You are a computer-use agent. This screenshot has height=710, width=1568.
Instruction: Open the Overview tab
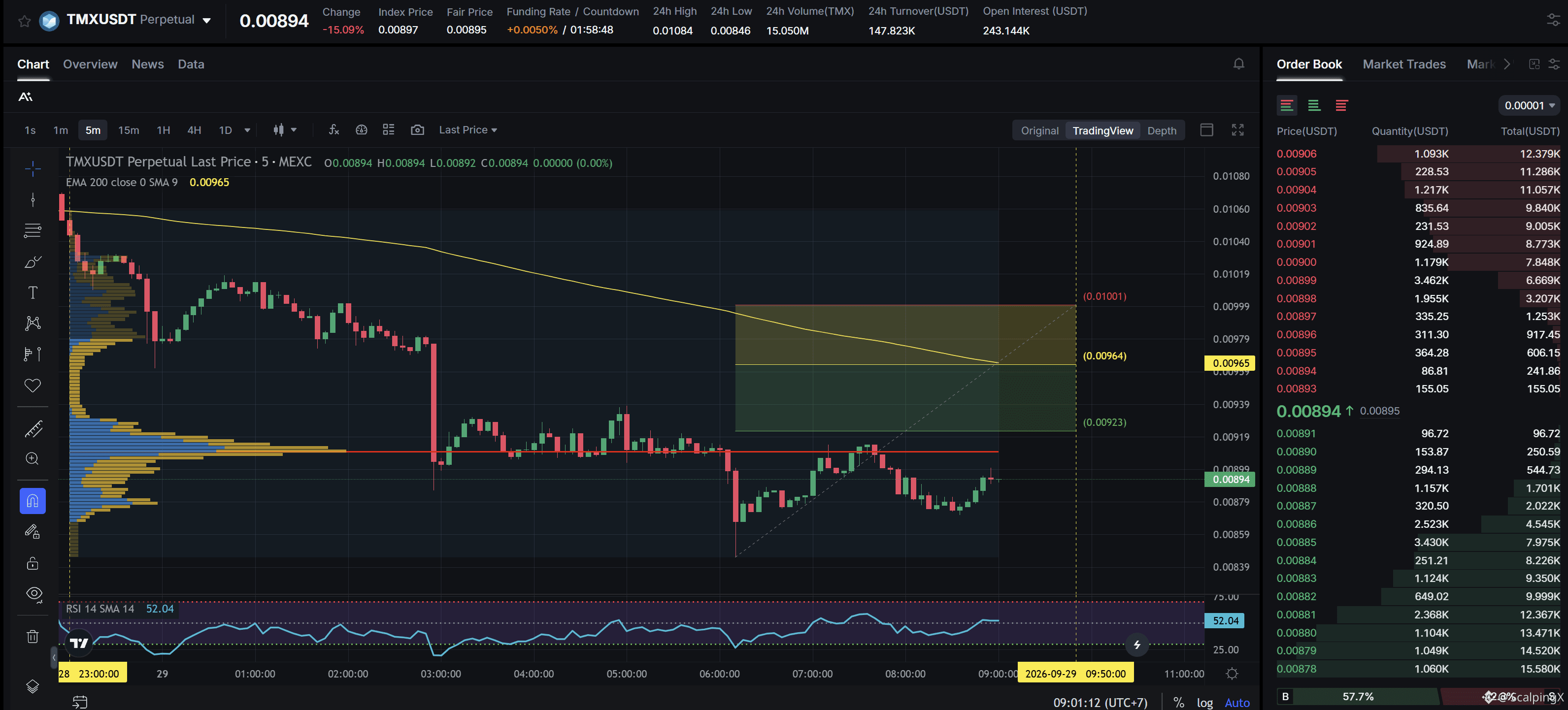[x=90, y=64]
